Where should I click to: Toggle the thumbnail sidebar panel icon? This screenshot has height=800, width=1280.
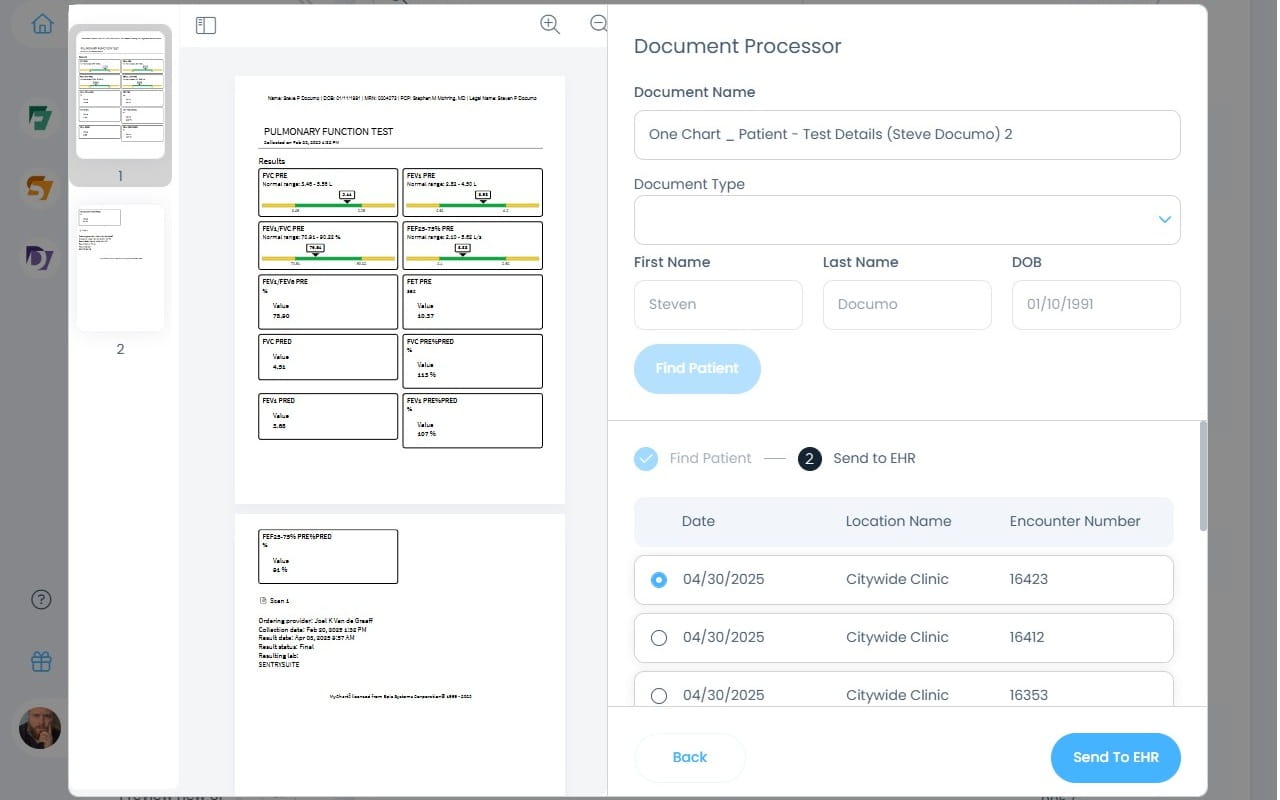pyautogui.click(x=206, y=25)
